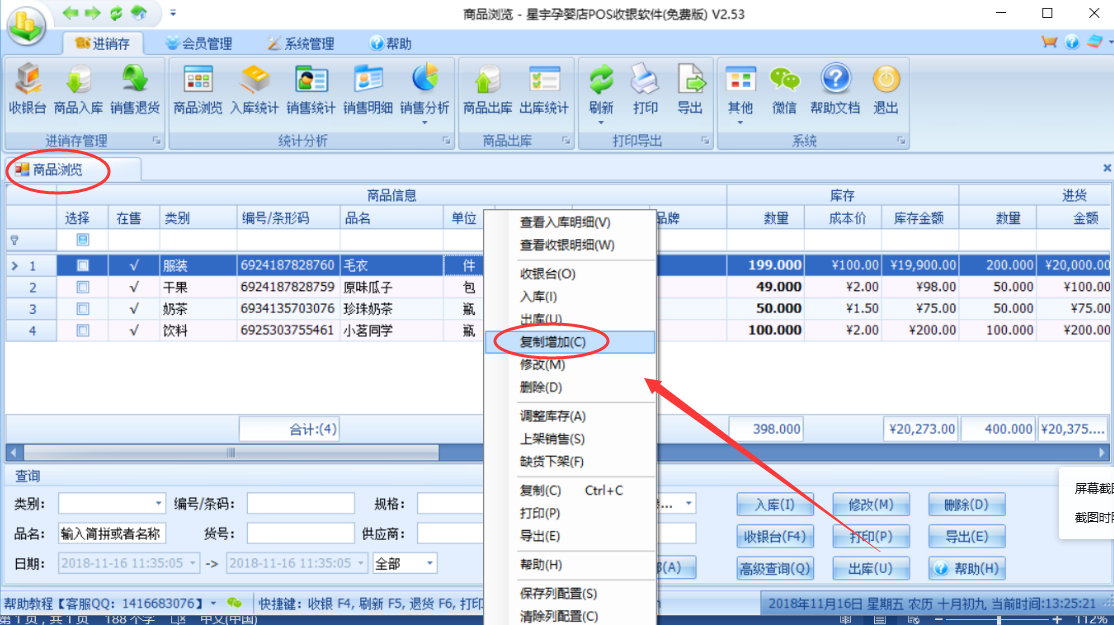Click the 品名 search input field
The width and height of the screenshot is (1114, 625).
pyautogui.click(x=112, y=533)
